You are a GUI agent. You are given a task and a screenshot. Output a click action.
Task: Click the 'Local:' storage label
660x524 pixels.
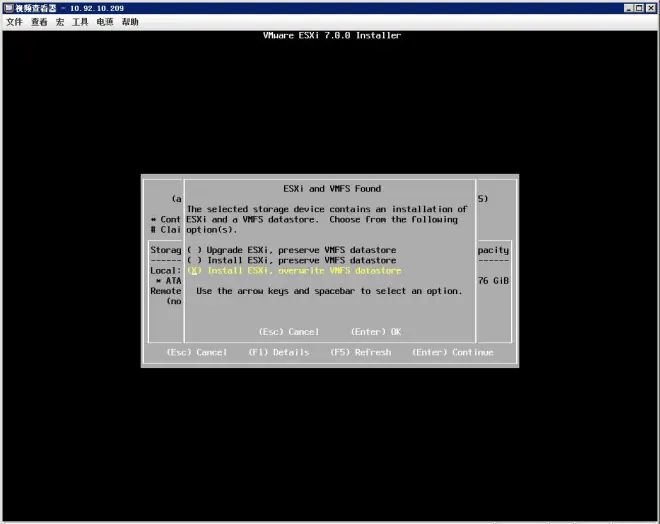165,271
